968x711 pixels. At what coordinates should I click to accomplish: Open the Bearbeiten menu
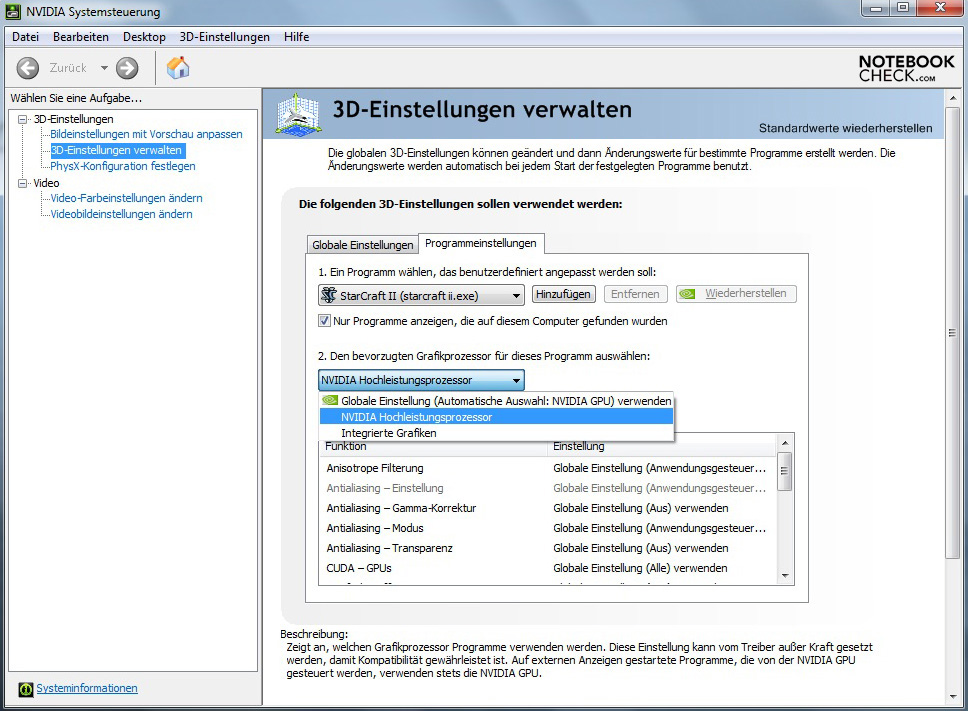81,37
